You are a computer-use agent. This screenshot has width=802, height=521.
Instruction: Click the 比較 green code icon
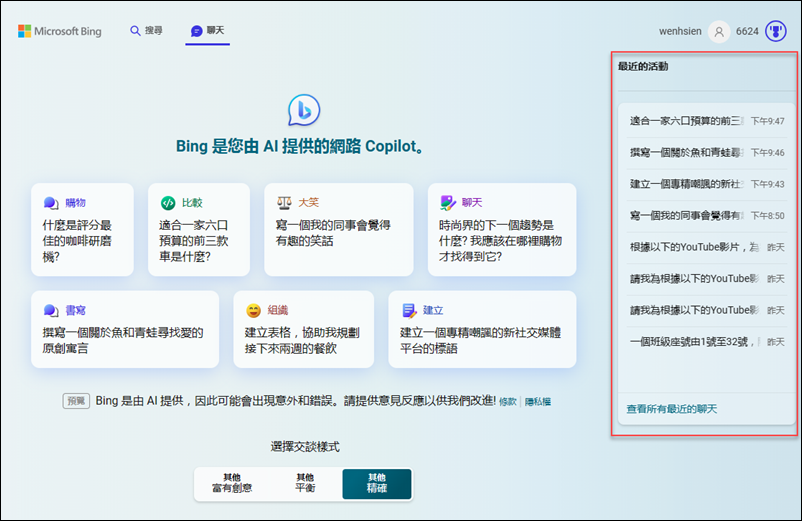(168, 203)
